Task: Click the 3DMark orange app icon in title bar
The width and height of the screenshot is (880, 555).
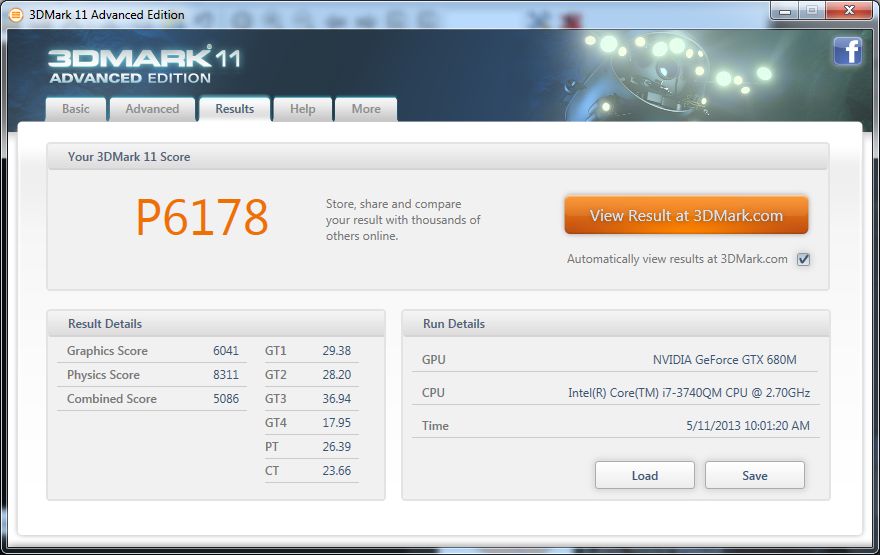Action: point(16,15)
